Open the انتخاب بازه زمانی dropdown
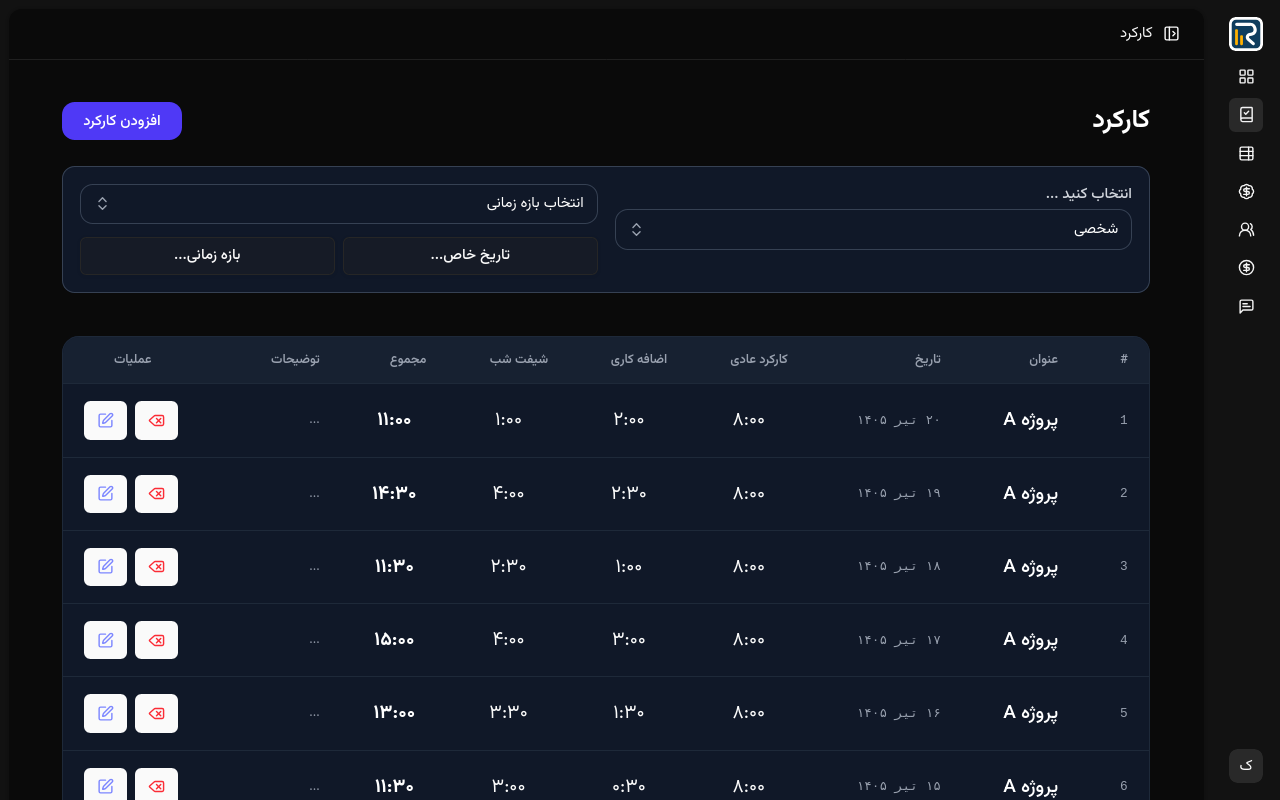Image resolution: width=1280 pixels, height=800 pixels. coord(339,204)
